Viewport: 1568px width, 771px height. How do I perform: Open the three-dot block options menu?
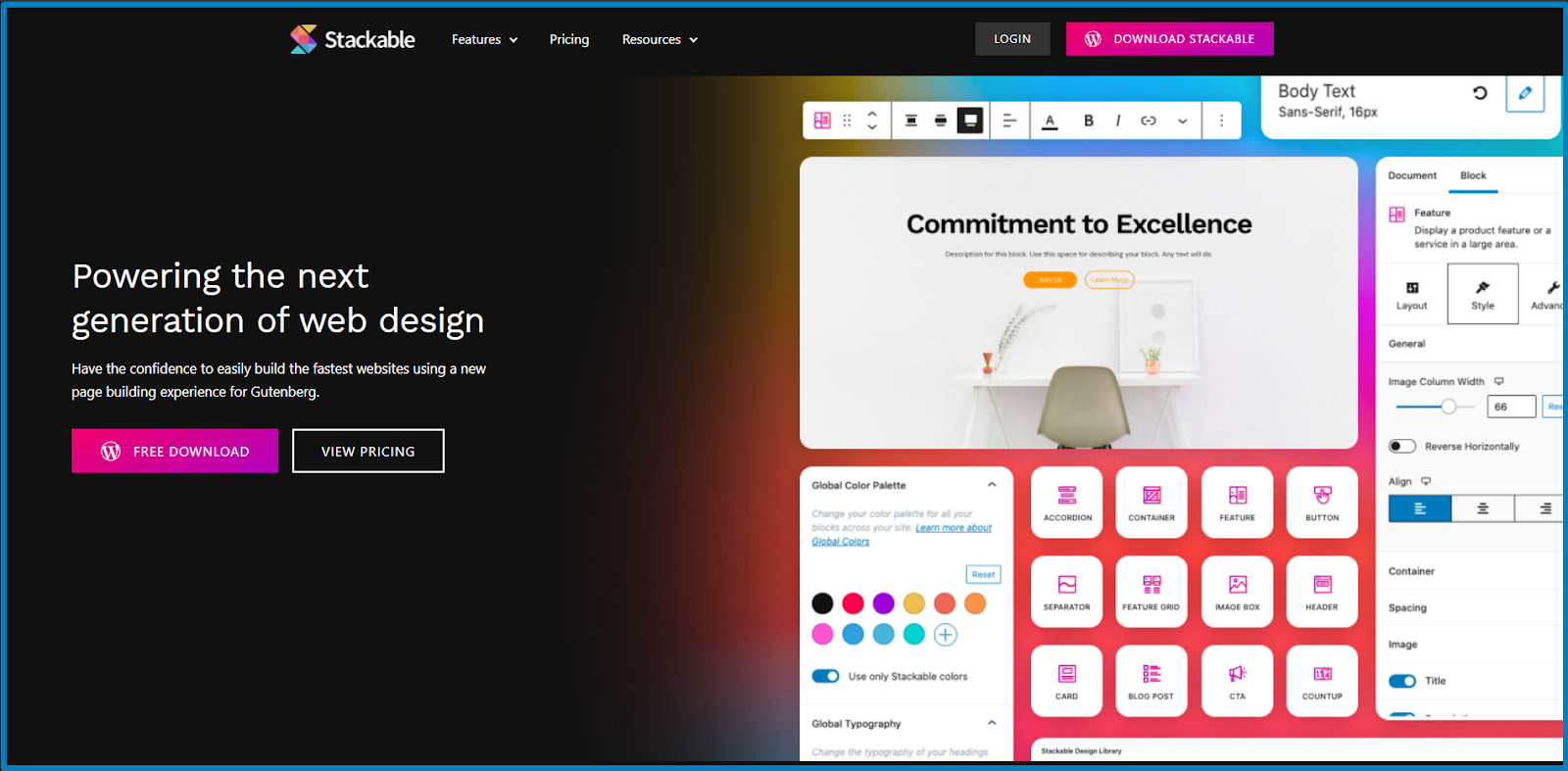[1221, 120]
